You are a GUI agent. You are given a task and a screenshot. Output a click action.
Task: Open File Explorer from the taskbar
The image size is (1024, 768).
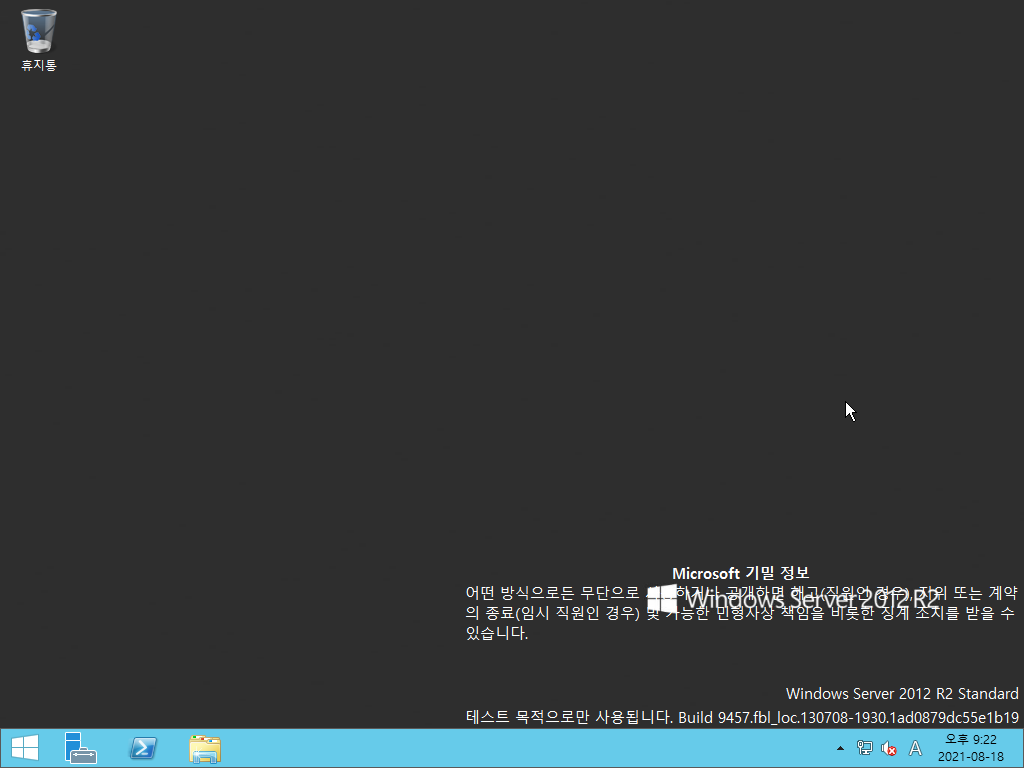point(205,748)
